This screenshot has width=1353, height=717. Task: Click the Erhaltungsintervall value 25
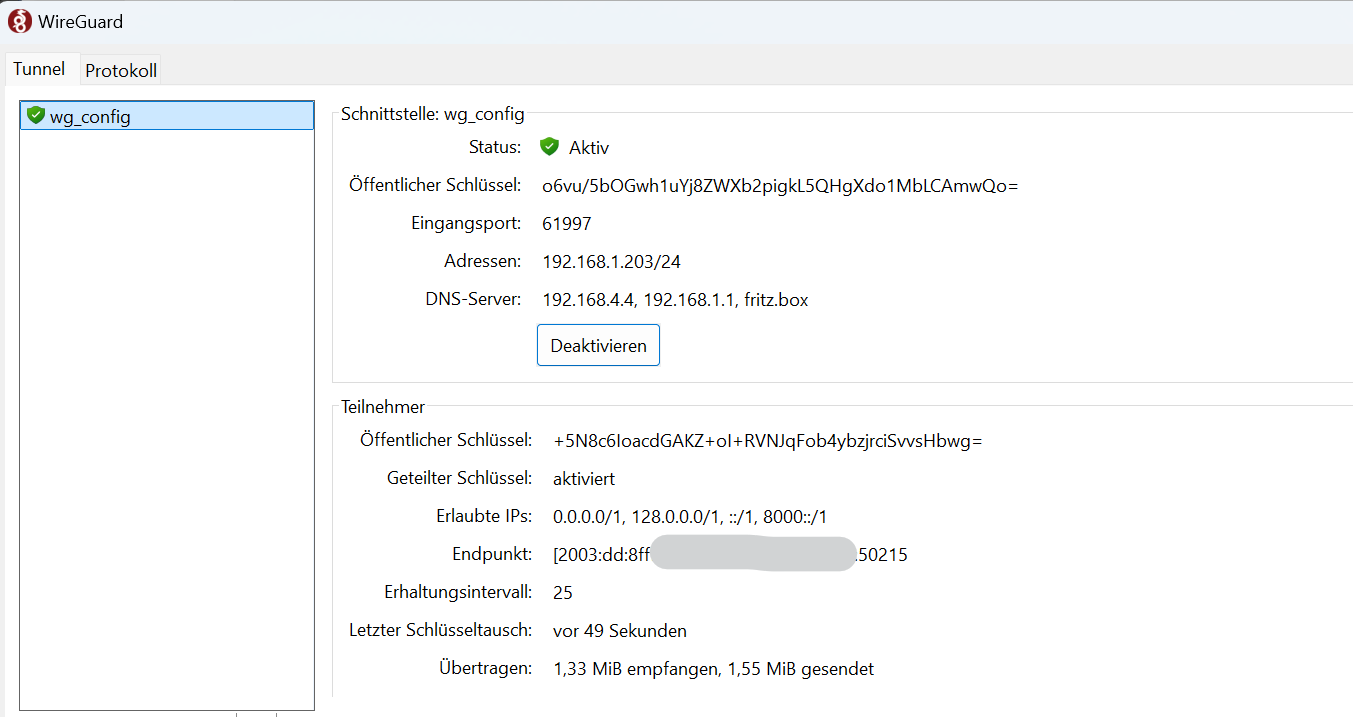pos(563,593)
